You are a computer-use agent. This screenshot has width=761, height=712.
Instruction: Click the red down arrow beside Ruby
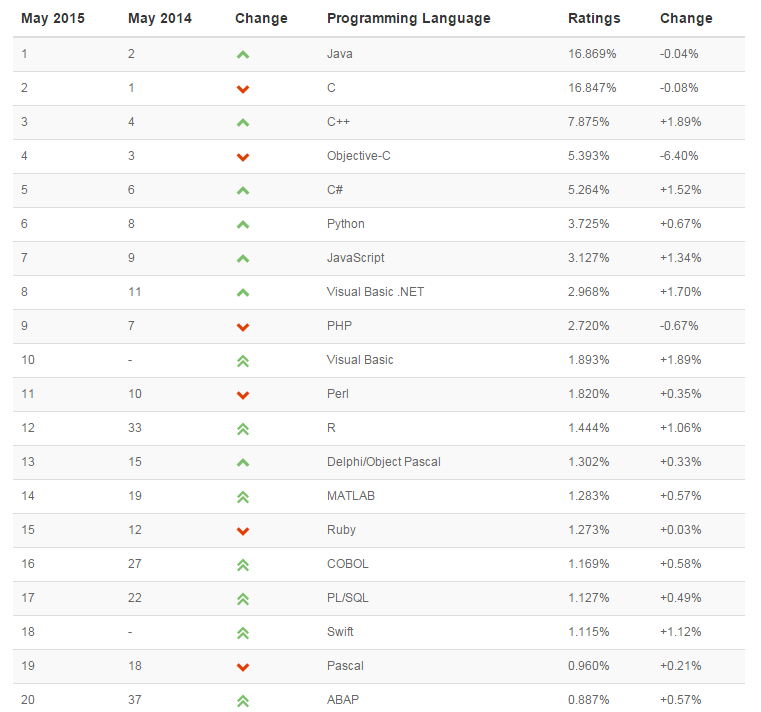pos(242,531)
